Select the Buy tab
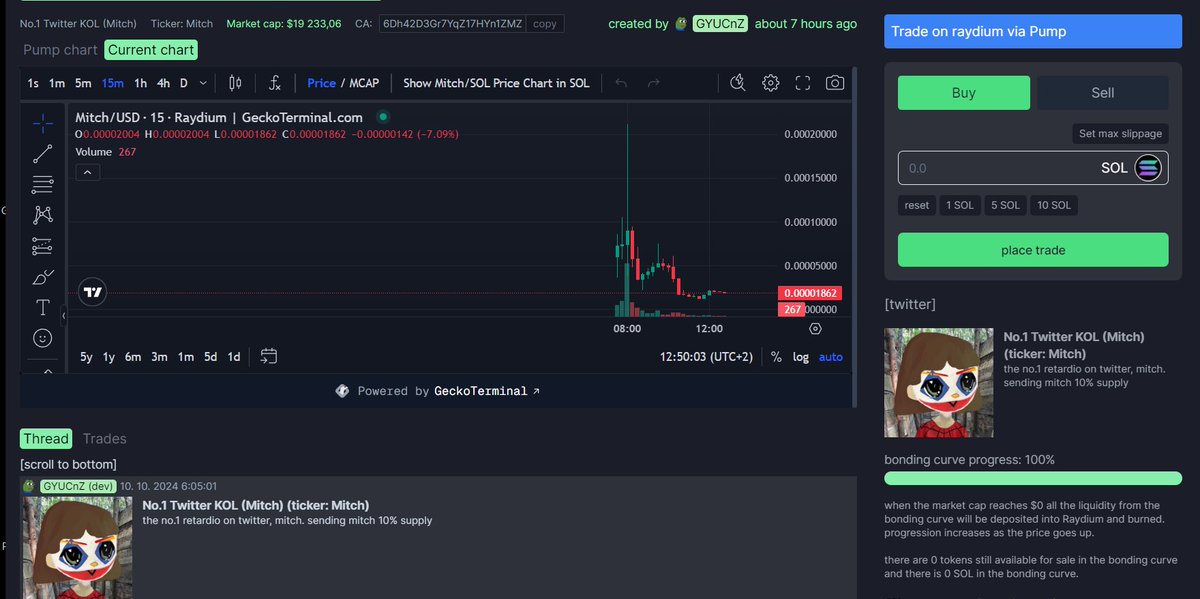Screen dimensions: 1200x599 click(963, 93)
